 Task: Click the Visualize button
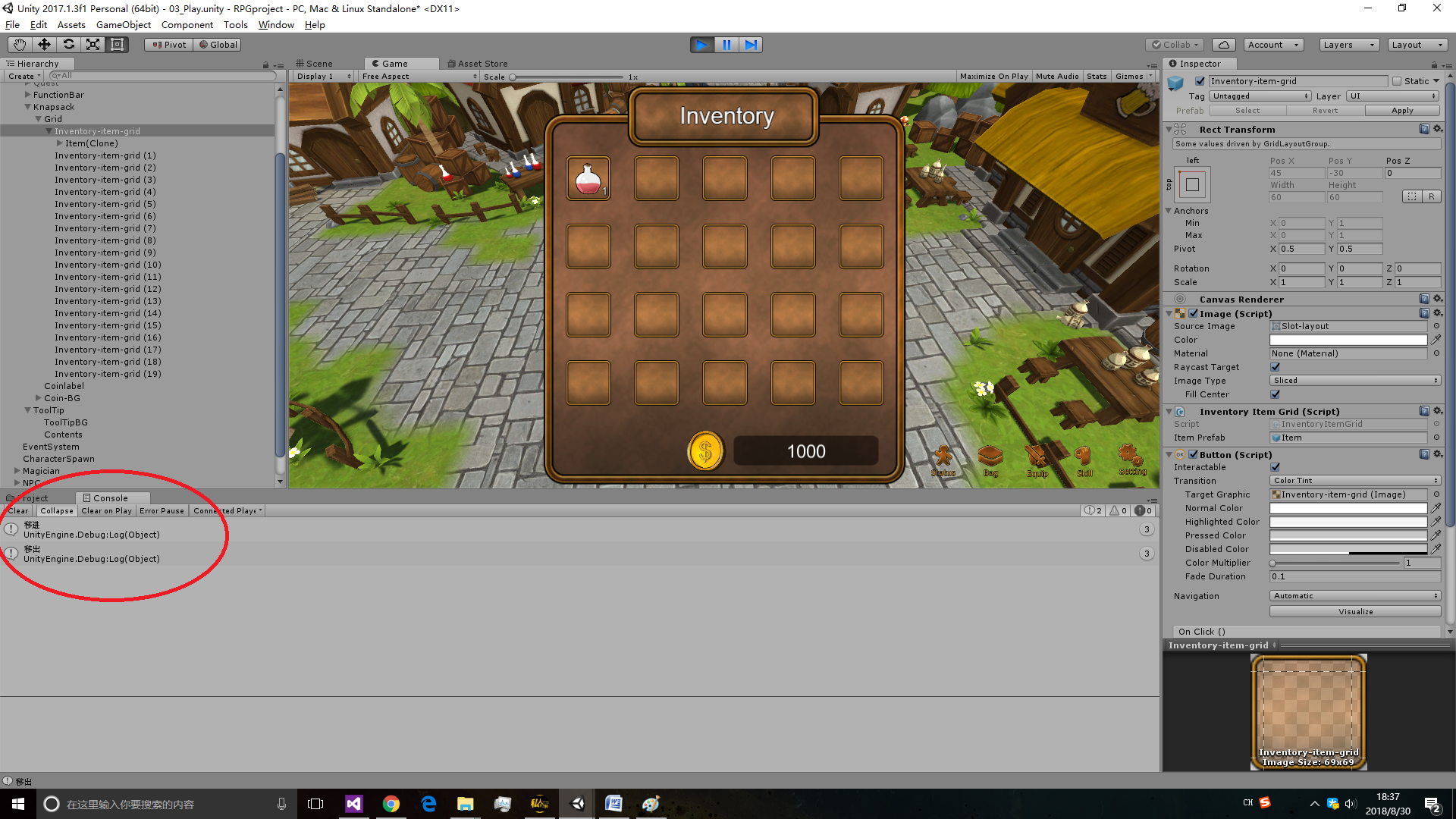pos(1355,612)
